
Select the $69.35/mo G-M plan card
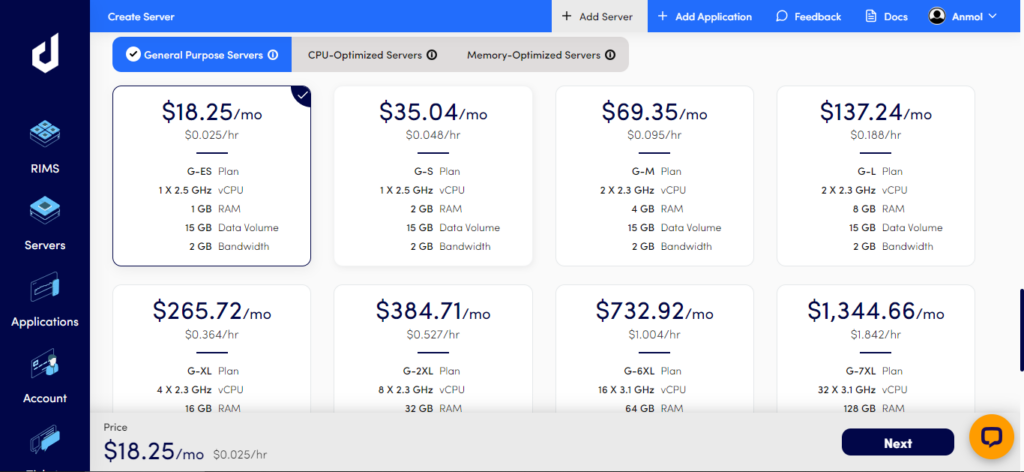pos(654,176)
